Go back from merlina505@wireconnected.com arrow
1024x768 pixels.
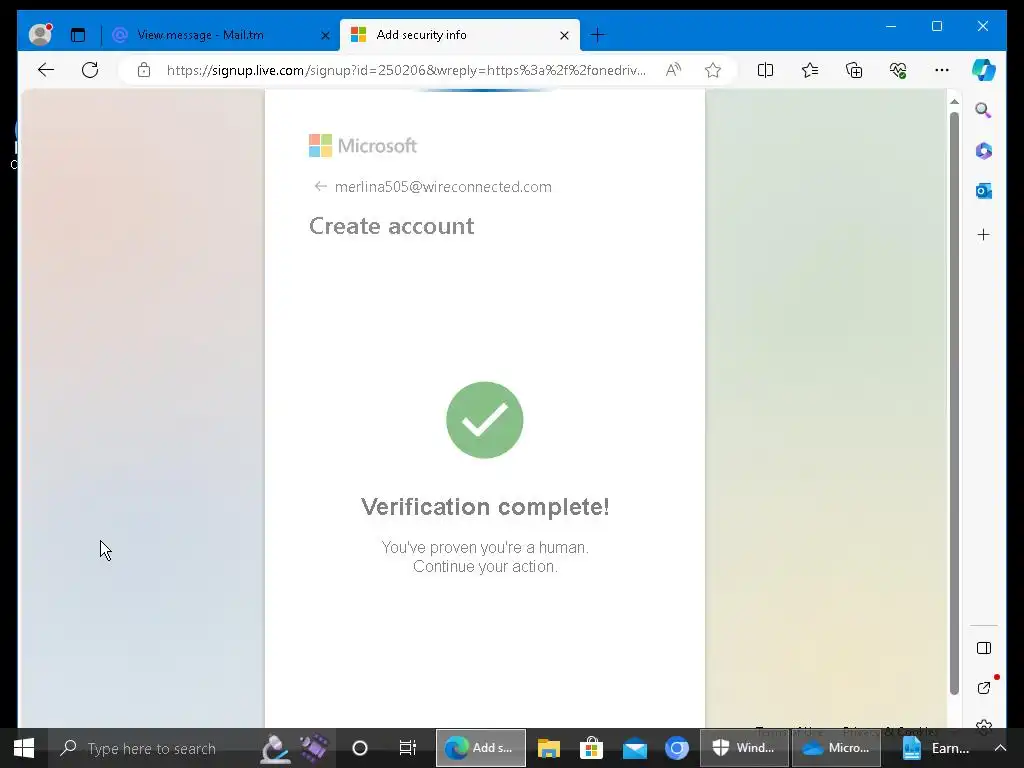point(320,186)
